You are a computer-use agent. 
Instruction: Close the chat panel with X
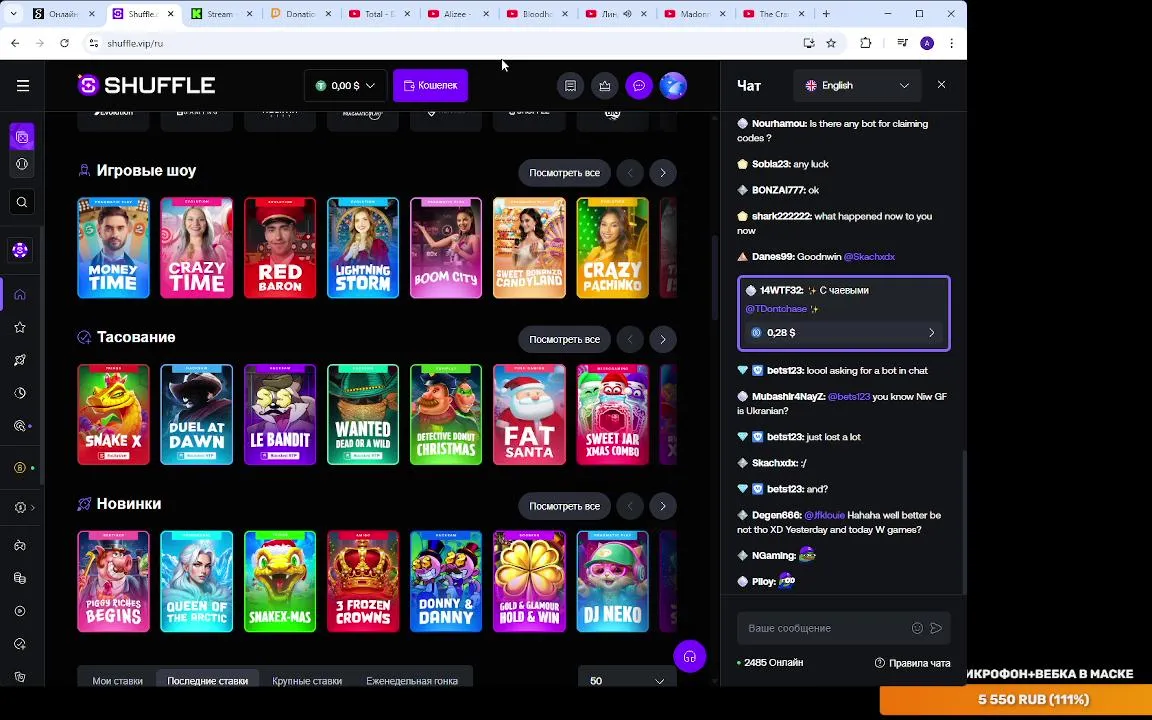point(941,85)
